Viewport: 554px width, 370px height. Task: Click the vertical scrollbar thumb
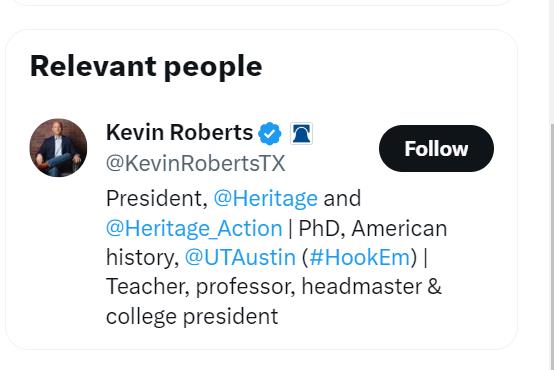[552, 247]
